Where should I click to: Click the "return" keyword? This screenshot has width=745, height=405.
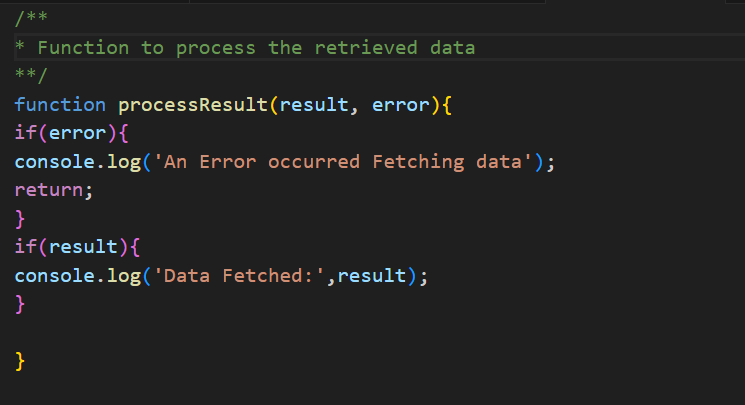point(49,190)
